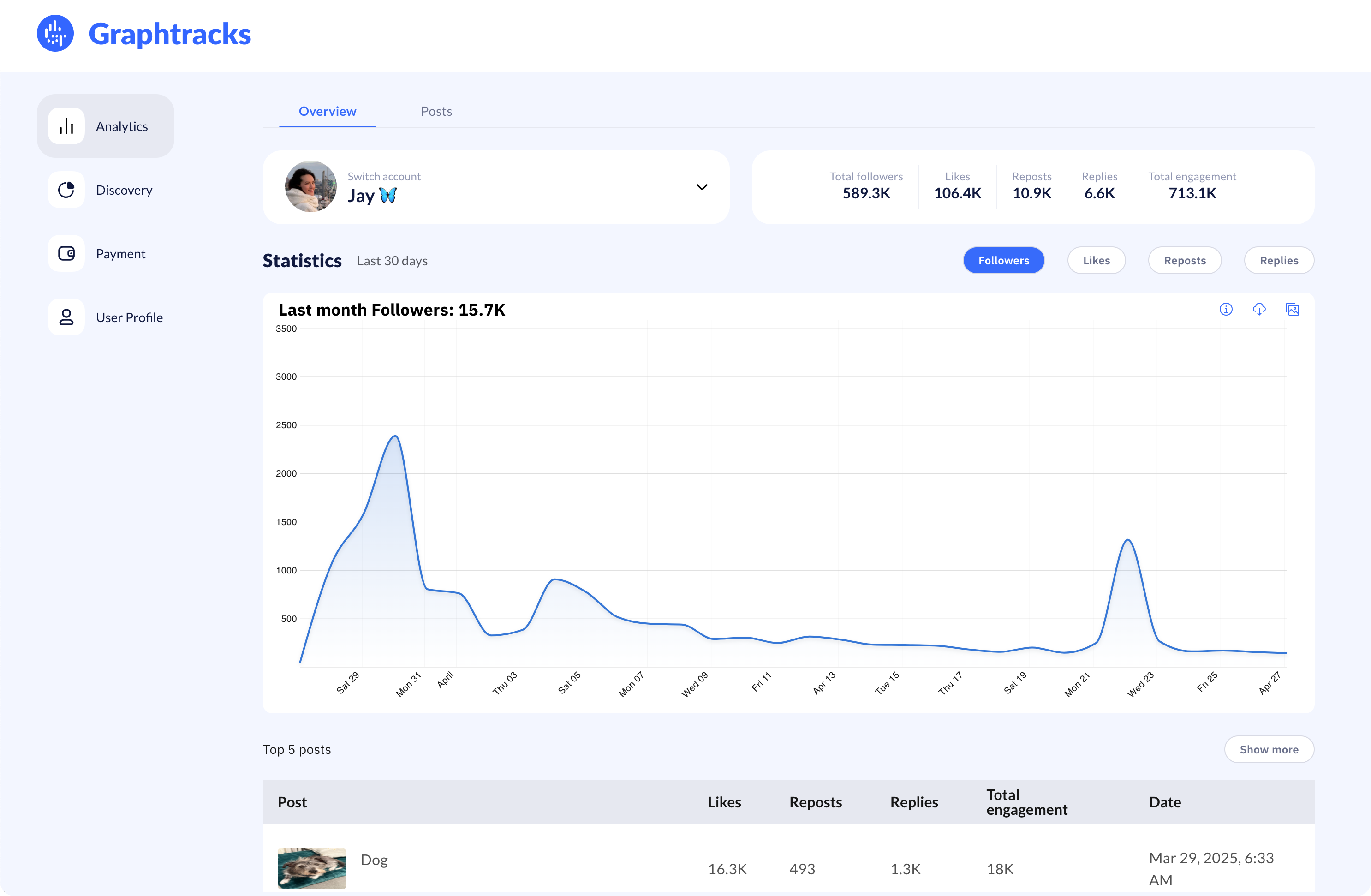This screenshot has height=896, width=1371.
Task: Expand the Switch account chevron
Action: click(702, 187)
